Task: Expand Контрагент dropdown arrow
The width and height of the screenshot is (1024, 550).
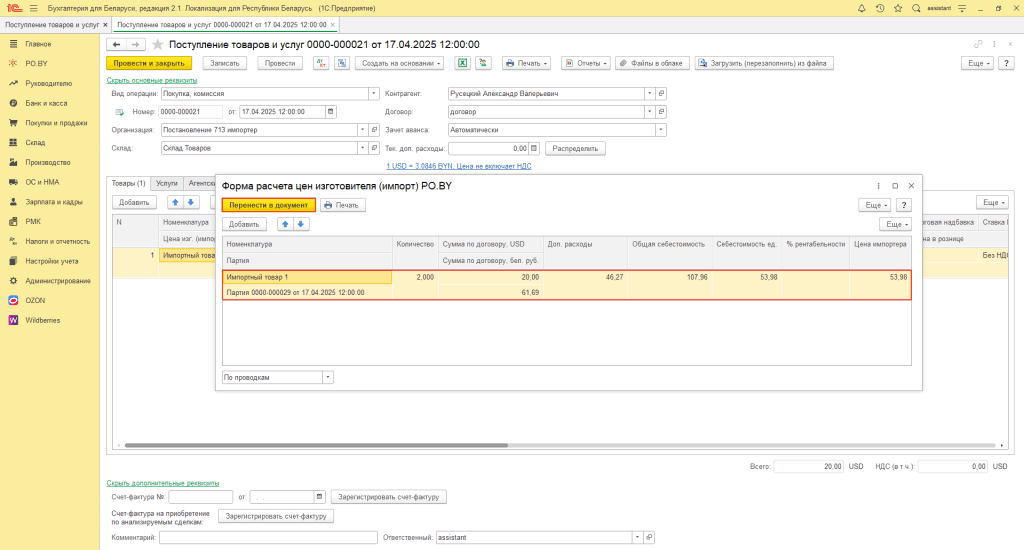Action: (x=649, y=93)
